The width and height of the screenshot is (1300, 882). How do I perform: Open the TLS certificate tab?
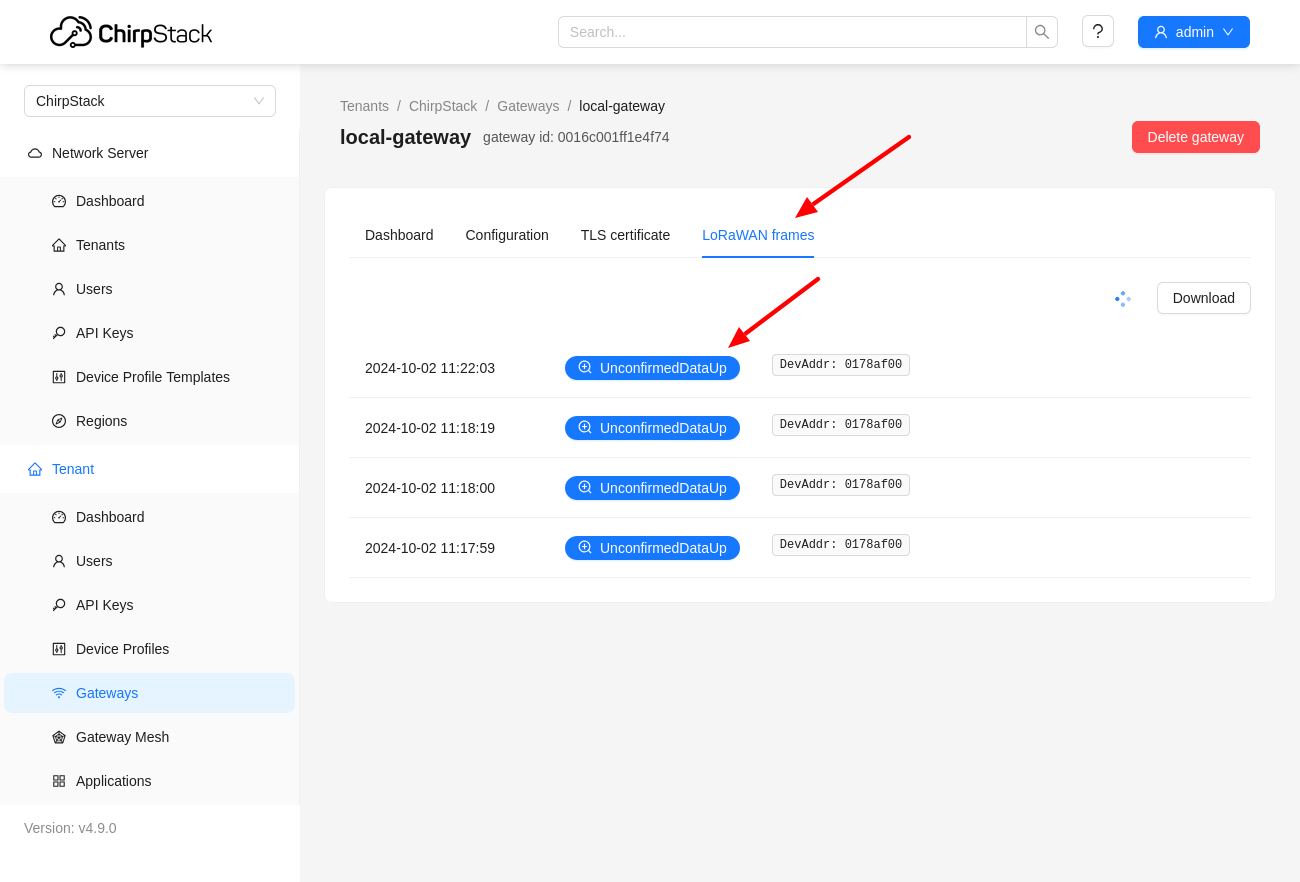(625, 235)
